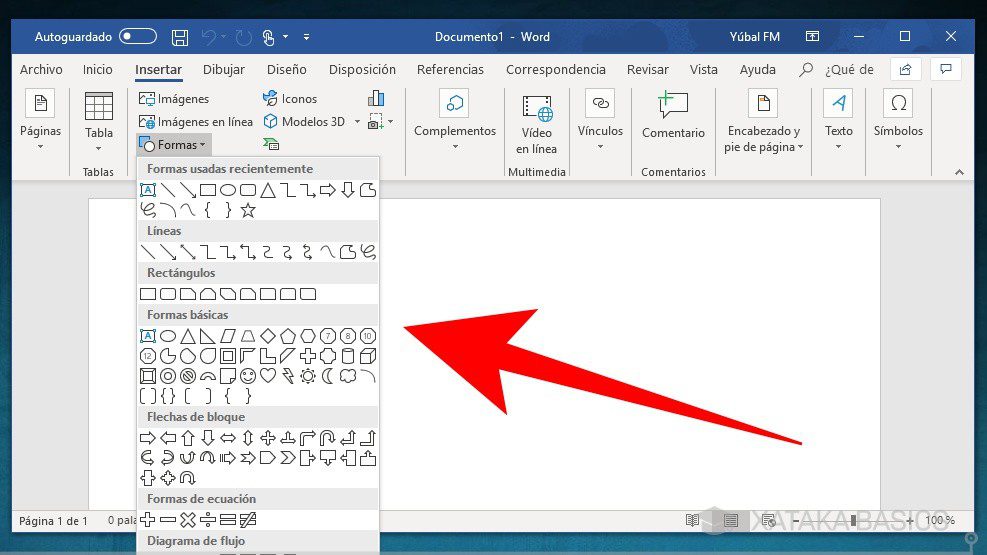Click the 100 % zoom level

pos(940,520)
